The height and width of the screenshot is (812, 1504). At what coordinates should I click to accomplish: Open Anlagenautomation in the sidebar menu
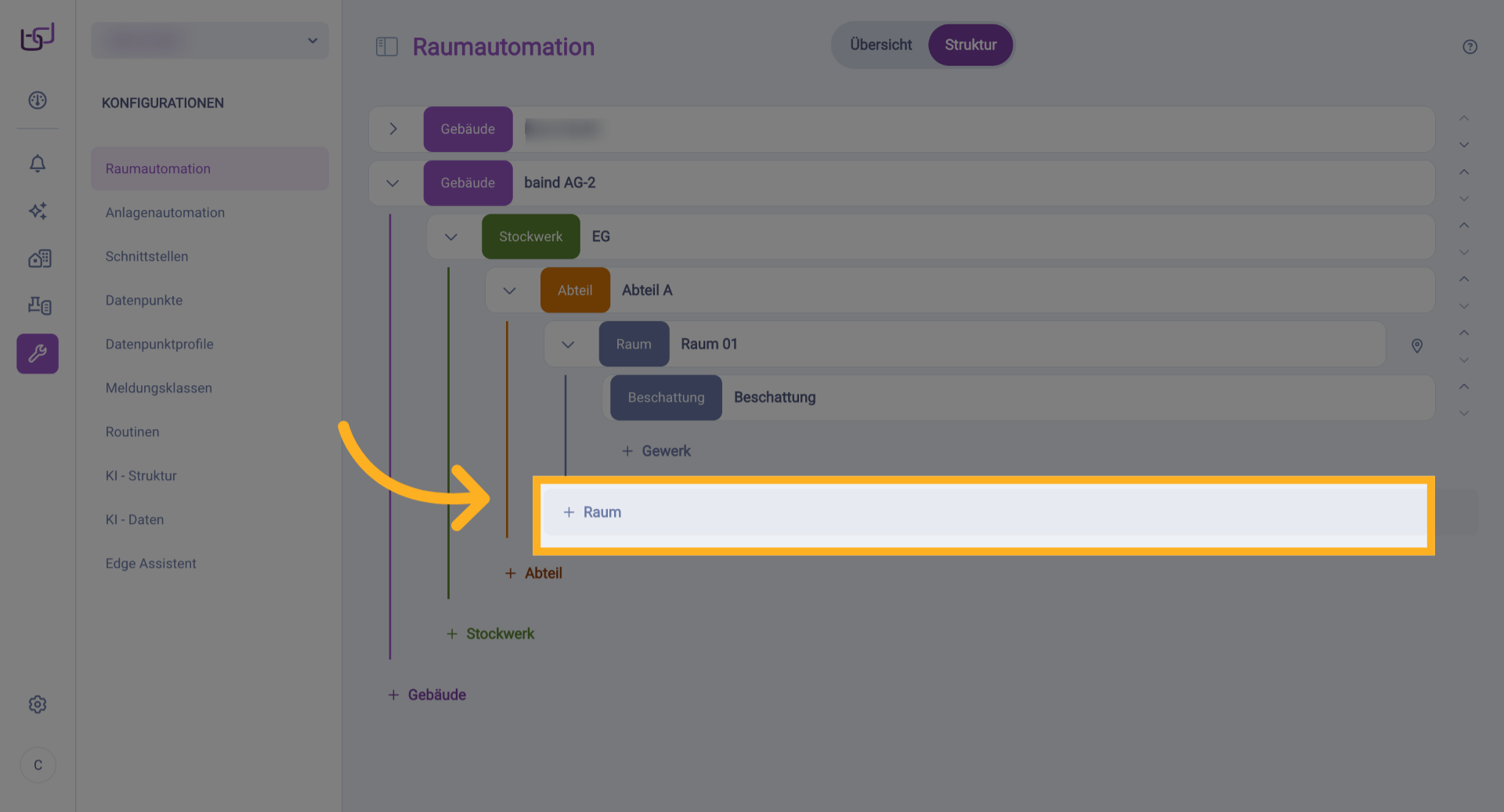[165, 213]
